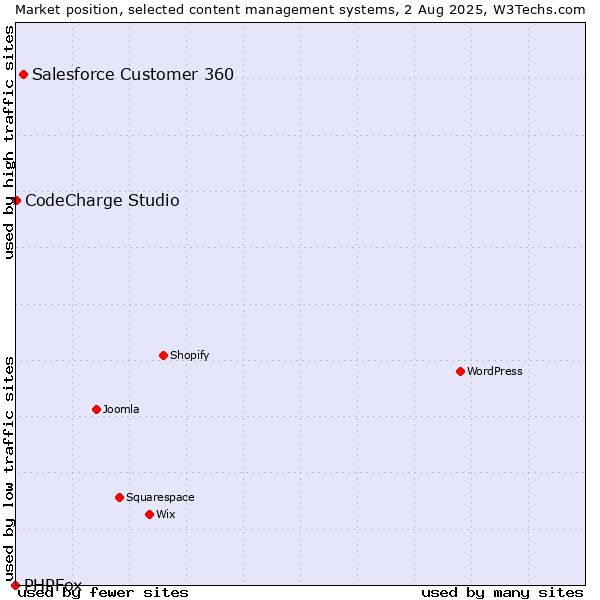This screenshot has height=600, width=600.
Task: Click 'used by low traffic sites' axis label
Action: coord(8,470)
